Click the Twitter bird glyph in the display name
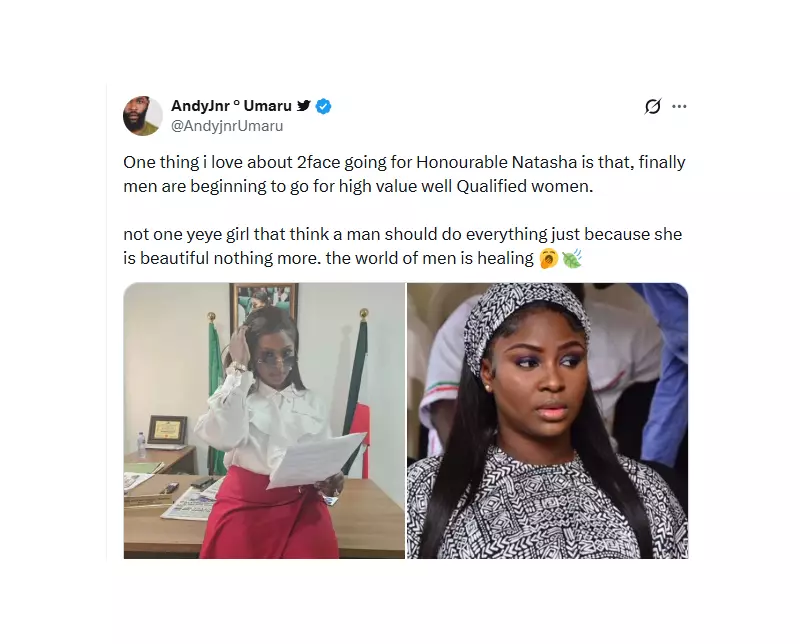The image size is (800, 644). (303, 104)
